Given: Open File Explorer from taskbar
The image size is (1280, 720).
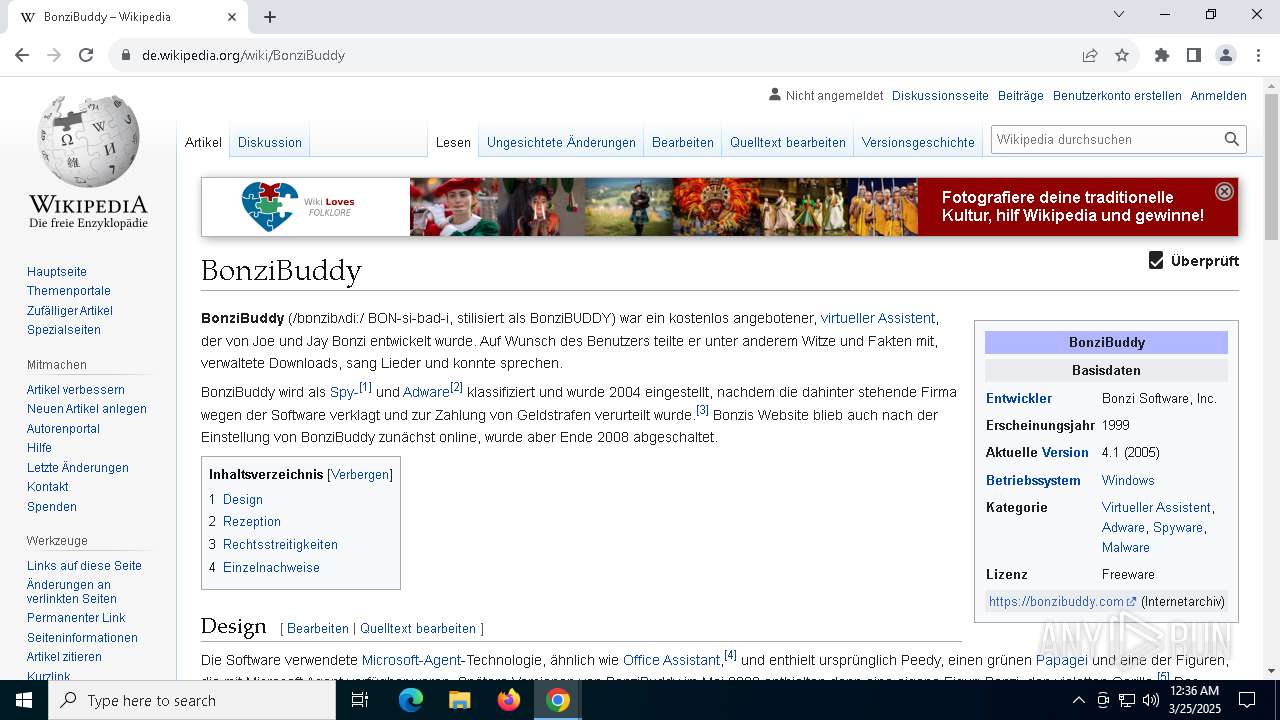Looking at the screenshot, I should point(460,700).
